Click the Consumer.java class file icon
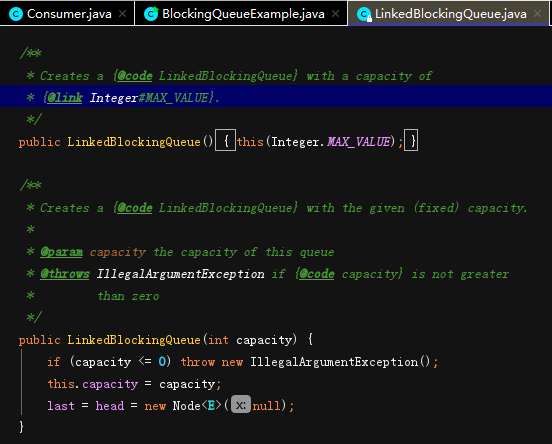552x444 pixels. point(15,14)
